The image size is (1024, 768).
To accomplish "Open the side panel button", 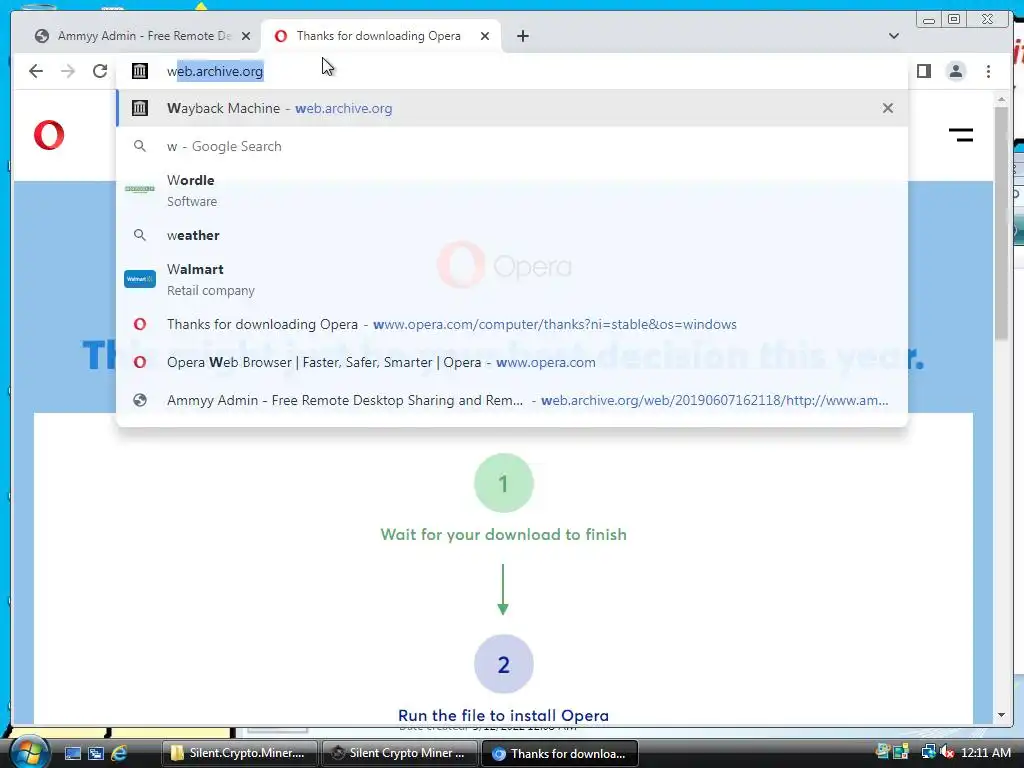I will click(923, 71).
